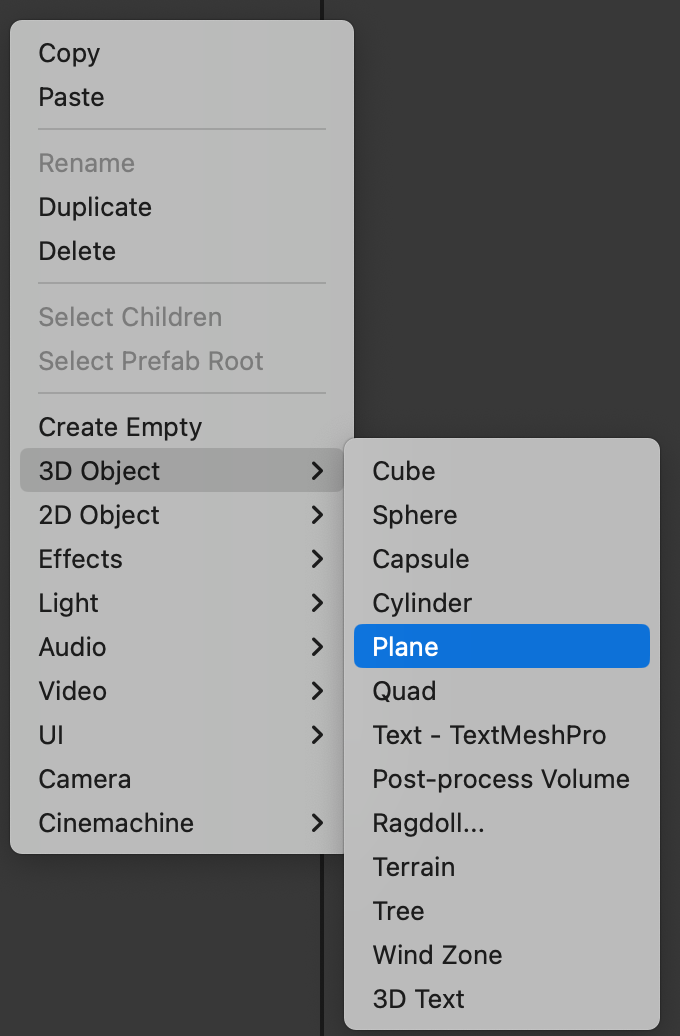The width and height of the screenshot is (680, 1036).
Task: Choose Cube in the 3D Object submenu
Action: 502,470
